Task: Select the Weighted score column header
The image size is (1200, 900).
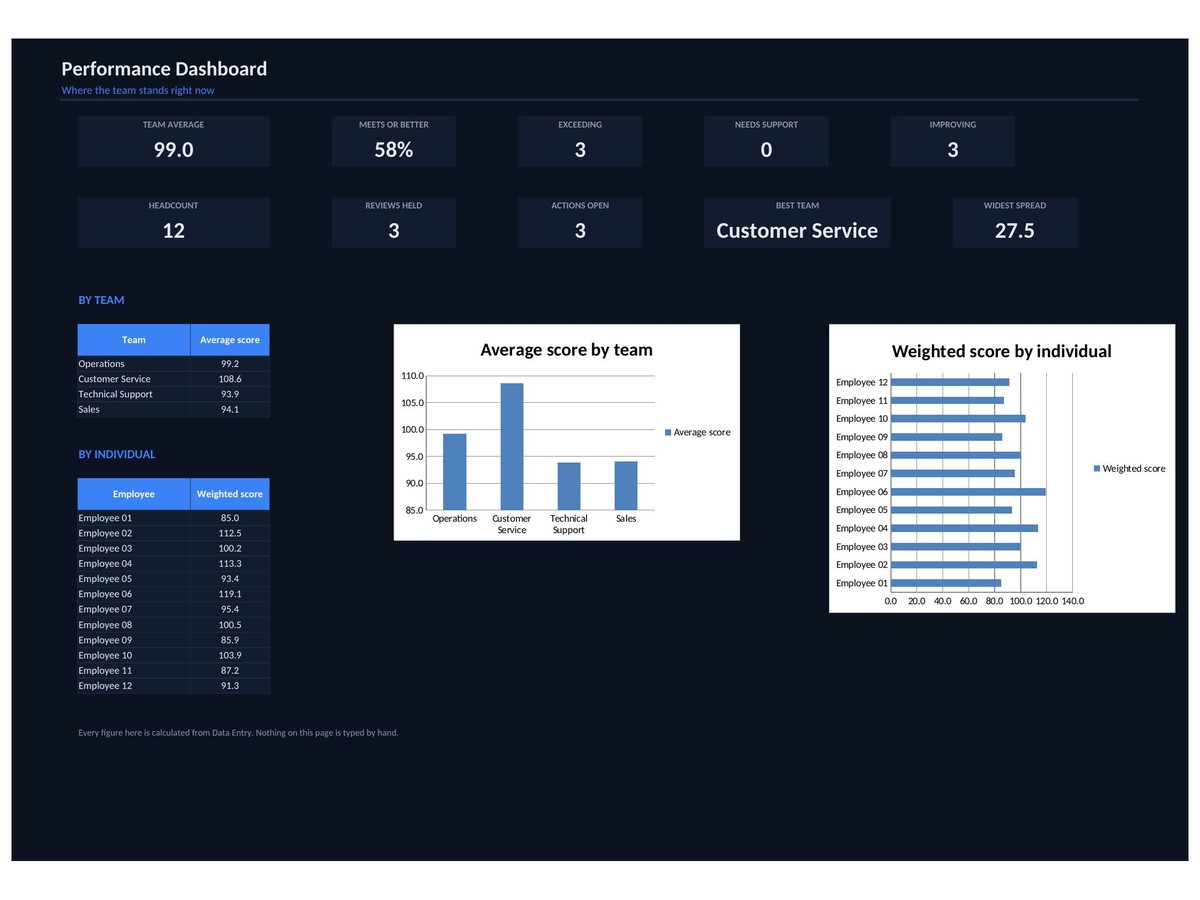Action: pos(230,494)
